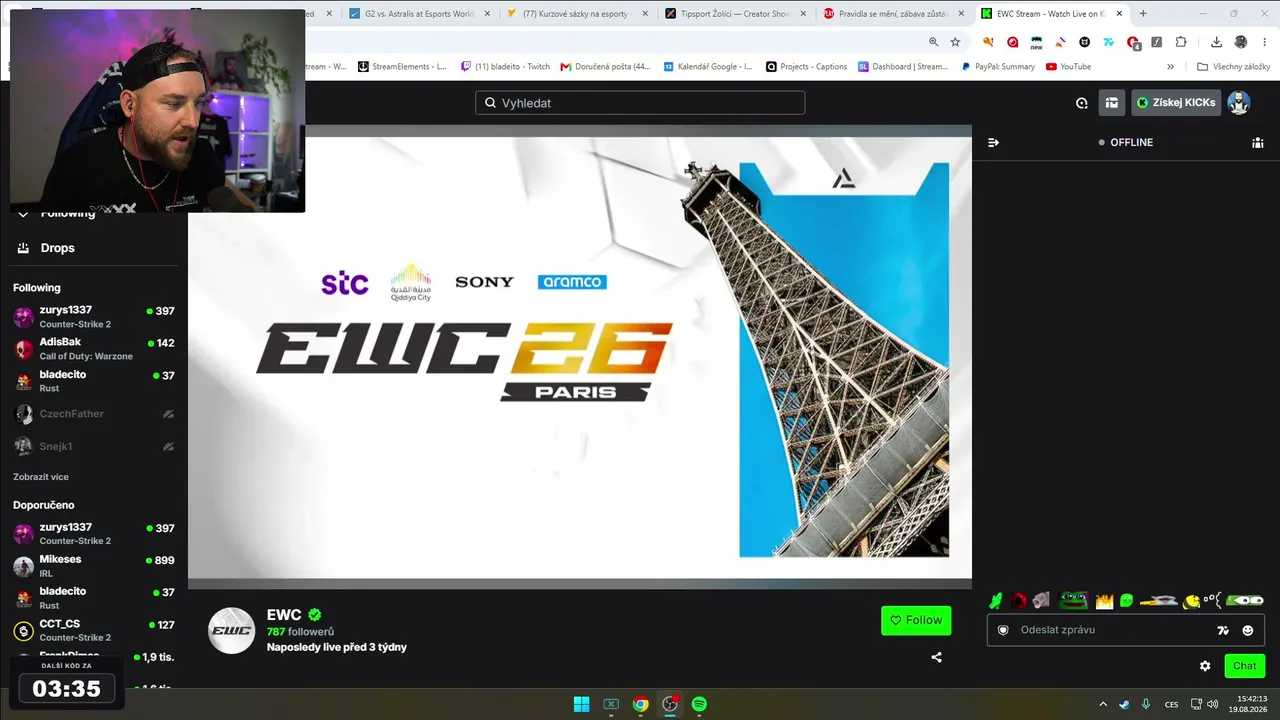Viewport: 1280px width, 720px height.
Task: Open the Mikeses recommended channel
Action: (94, 566)
